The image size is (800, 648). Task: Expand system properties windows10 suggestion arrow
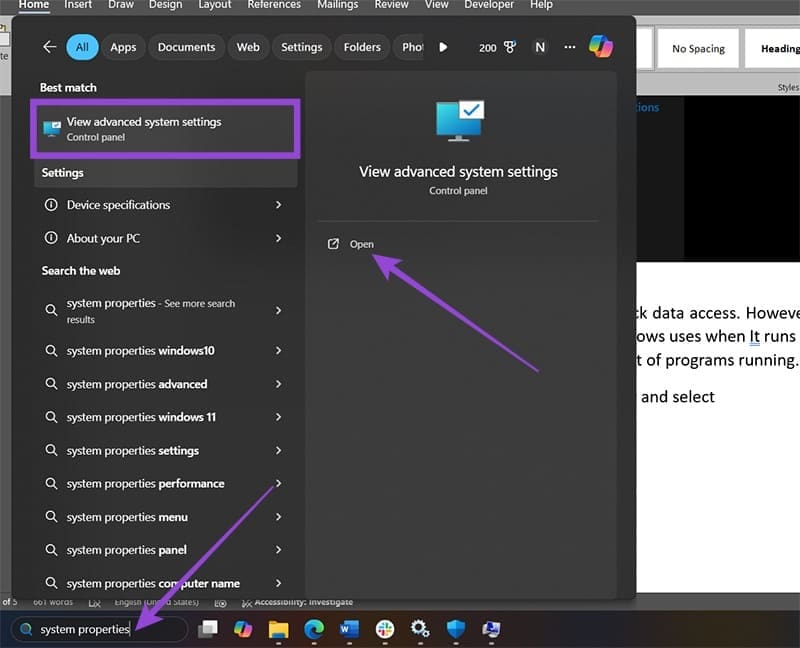pos(278,351)
